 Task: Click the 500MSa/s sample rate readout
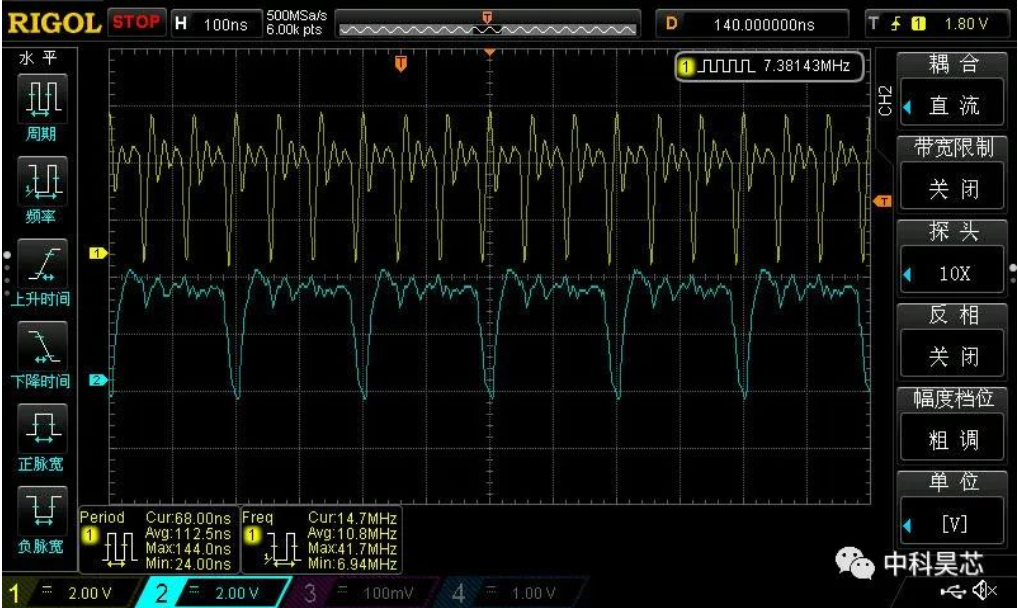pyautogui.click(x=297, y=16)
